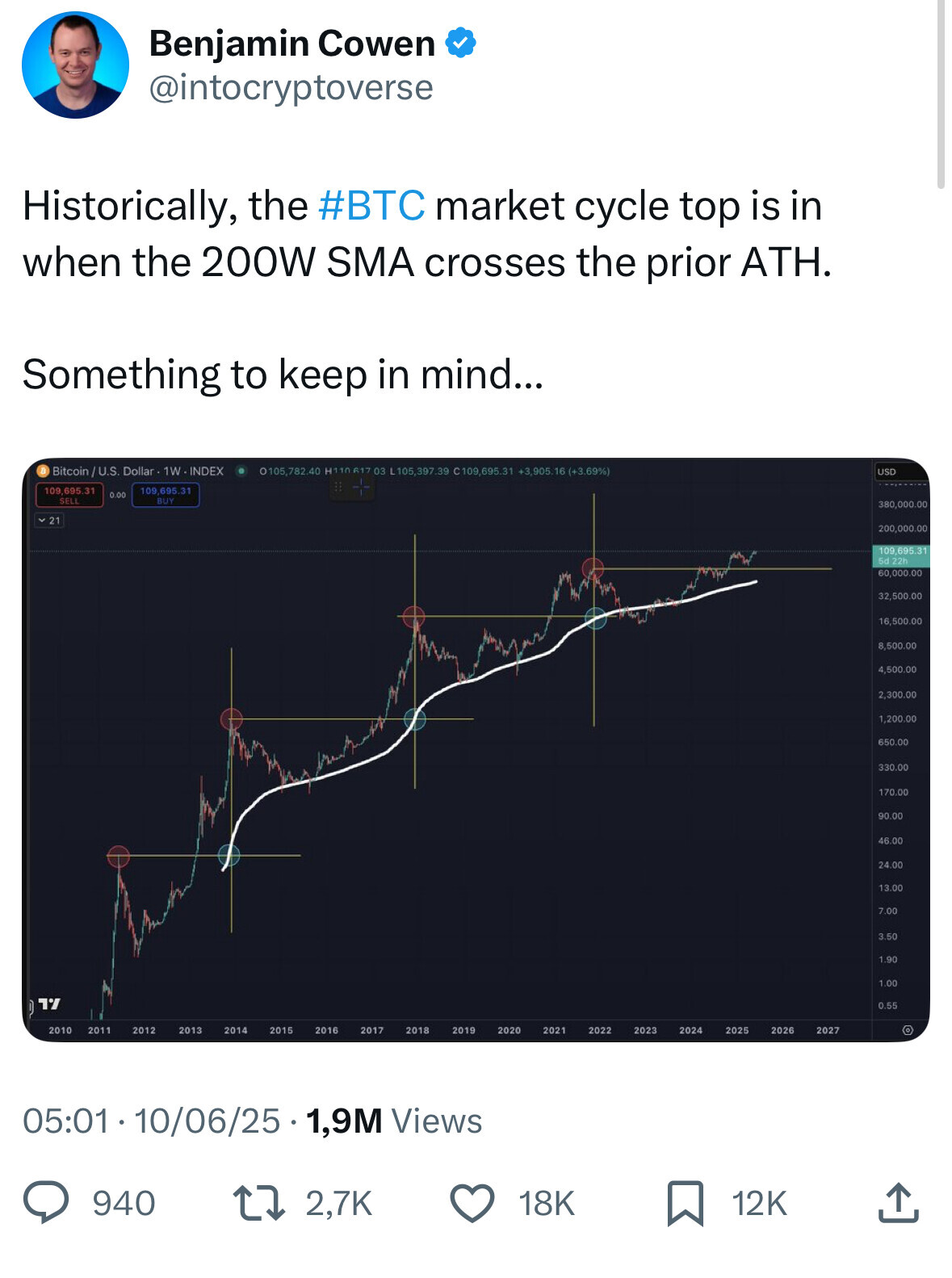
Task: Expand the indicators dropdown showing 21
Action: (x=49, y=521)
